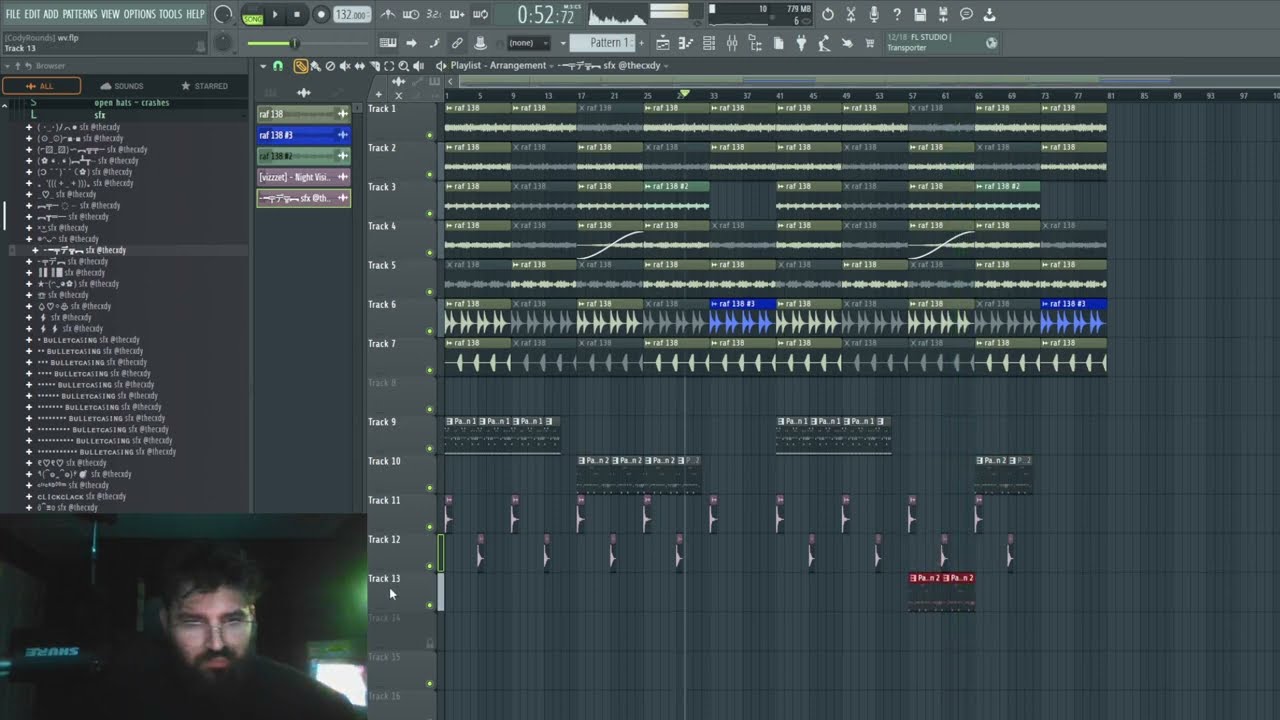The image size is (1280, 720).
Task: Select the playlist delete tool
Action: click(x=330, y=66)
